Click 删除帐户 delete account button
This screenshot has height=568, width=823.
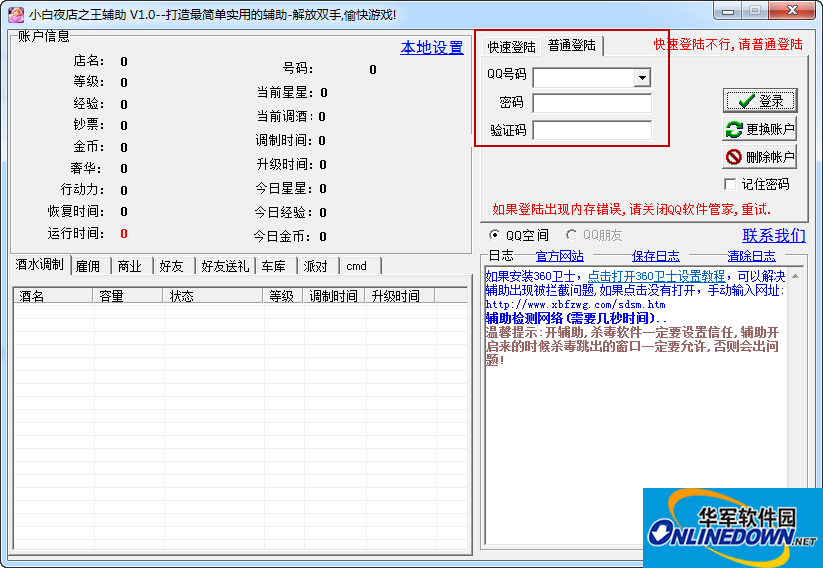759,156
